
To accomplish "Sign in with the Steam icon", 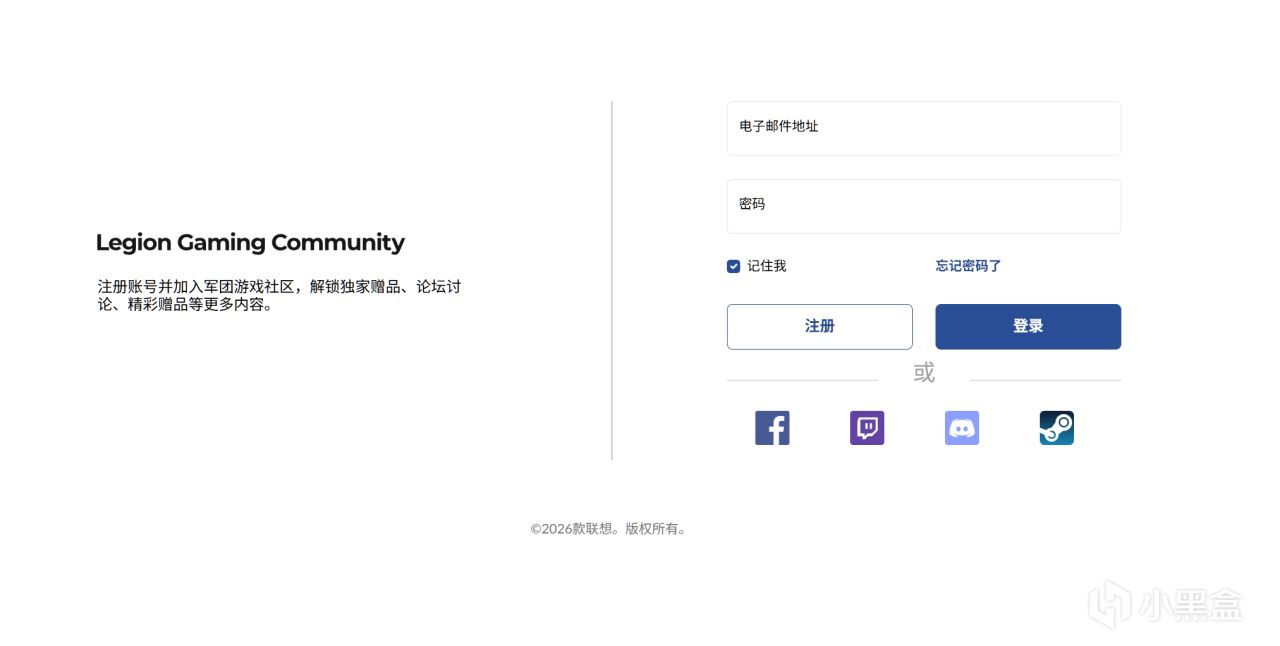I will pyautogui.click(x=1057, y=428).
